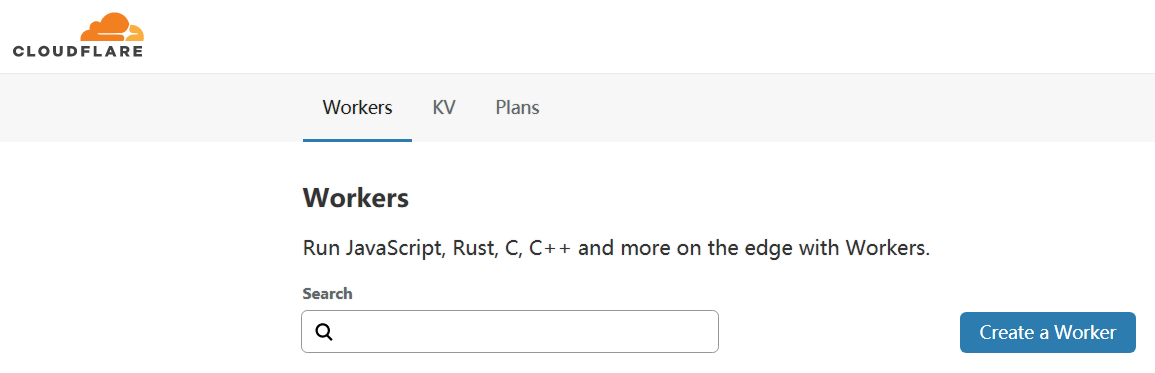
Task: View pricing under the Plans tab
Action: coord(517,108)
